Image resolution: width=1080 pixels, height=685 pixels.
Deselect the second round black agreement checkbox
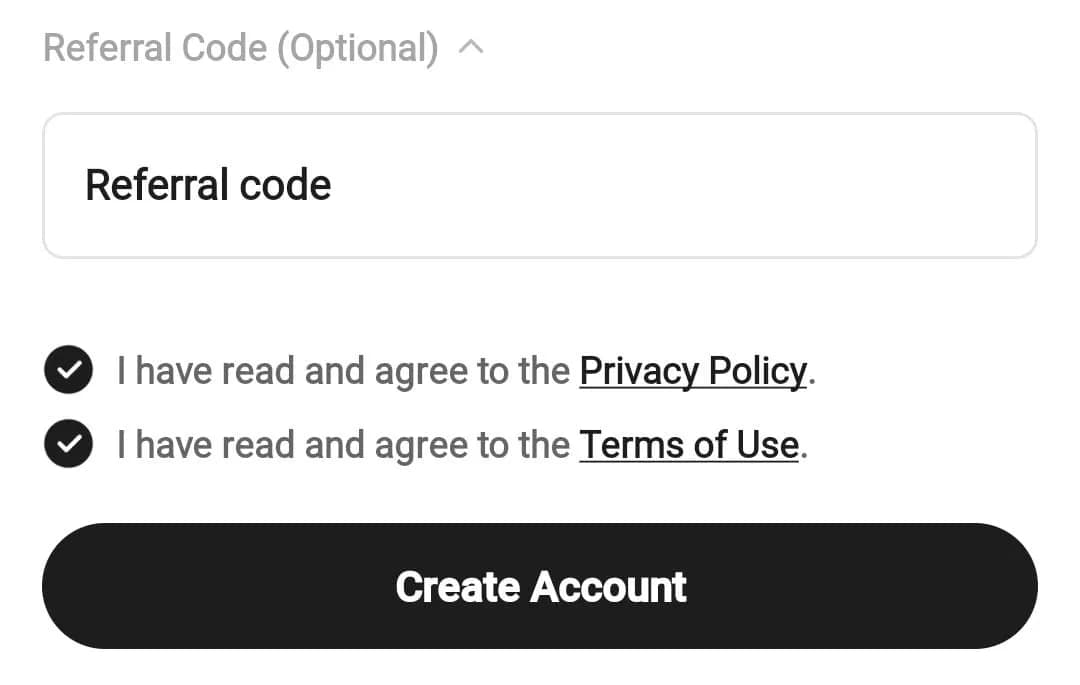click(x=68, y=445)
